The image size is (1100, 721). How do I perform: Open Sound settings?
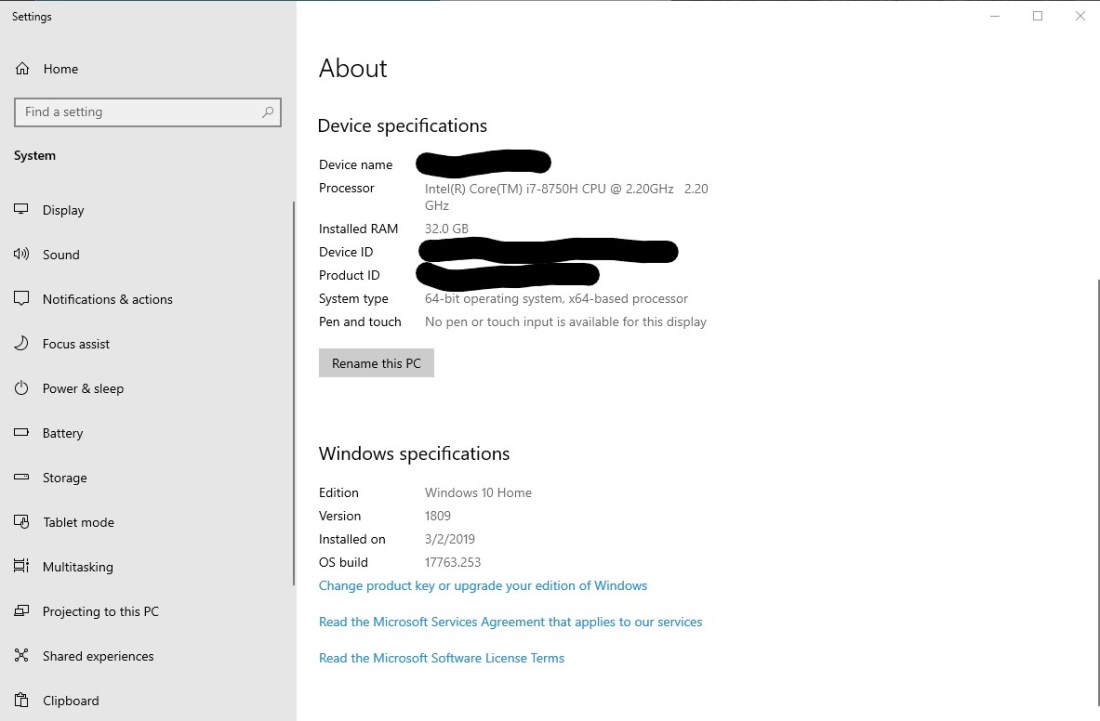(x=62, y=255)
